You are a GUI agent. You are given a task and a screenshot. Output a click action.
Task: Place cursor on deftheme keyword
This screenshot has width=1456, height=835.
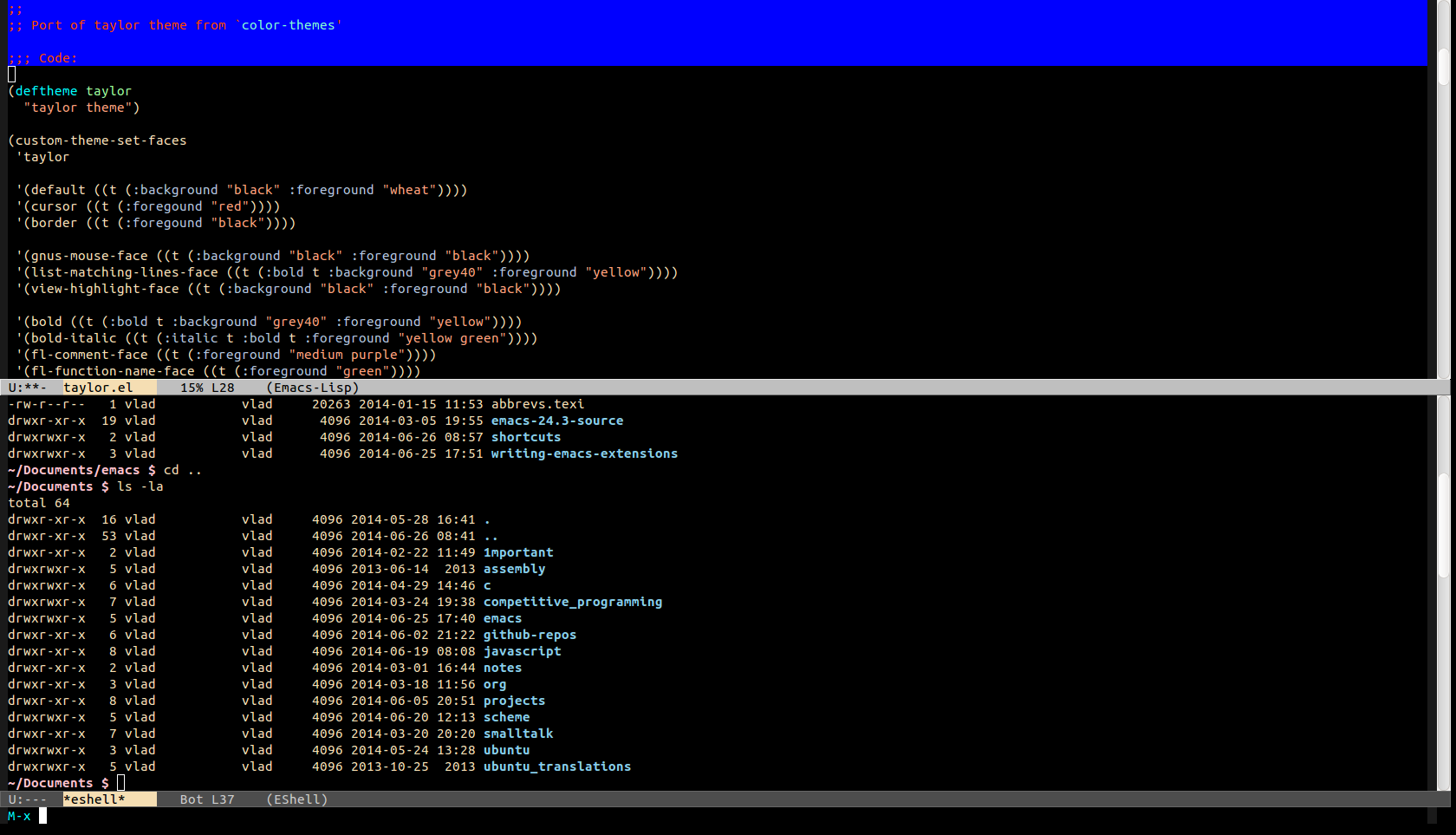pyautogui.click(x=46, y=91)
